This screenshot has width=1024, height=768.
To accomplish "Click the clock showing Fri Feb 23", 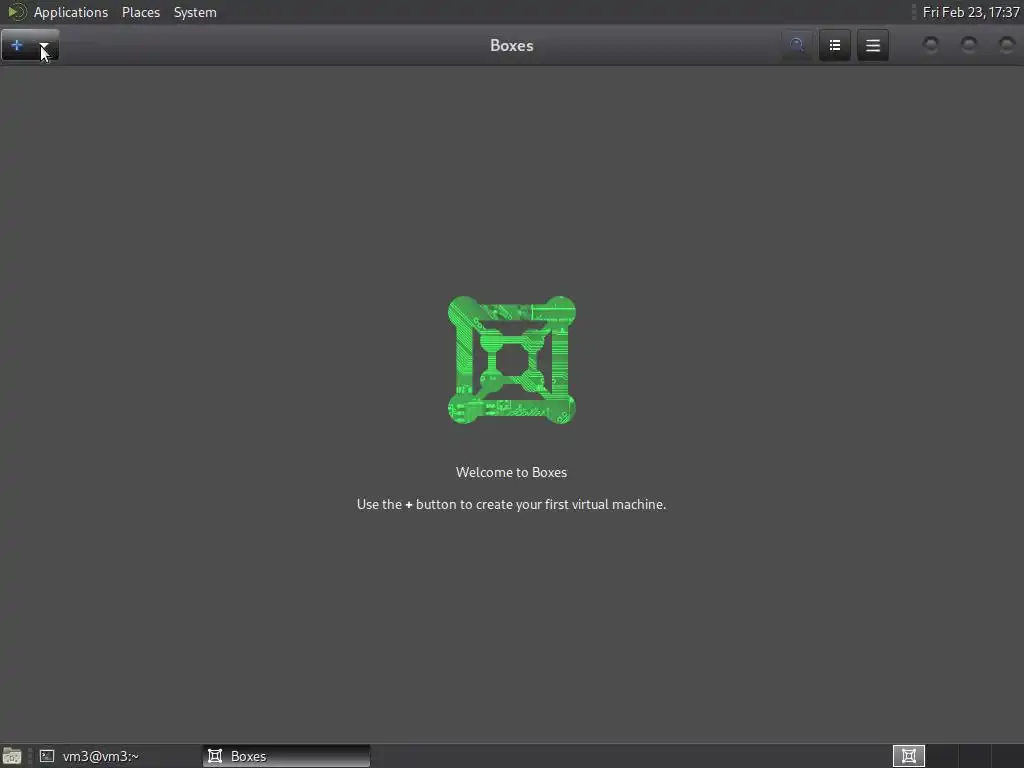I will coord(970,12).
